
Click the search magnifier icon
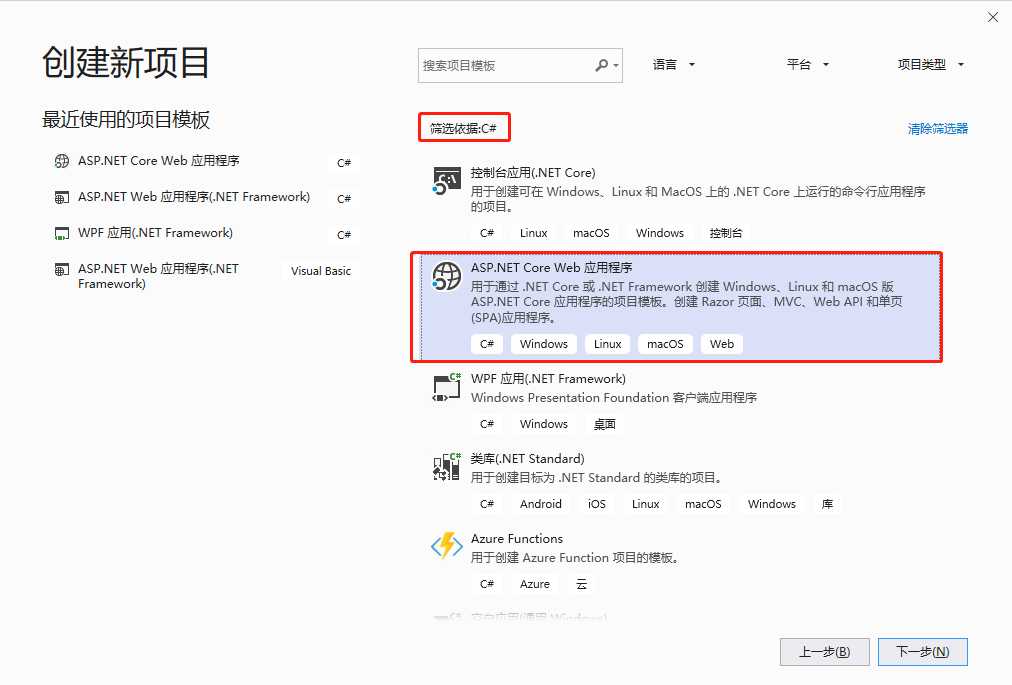(x=602, y=65)
